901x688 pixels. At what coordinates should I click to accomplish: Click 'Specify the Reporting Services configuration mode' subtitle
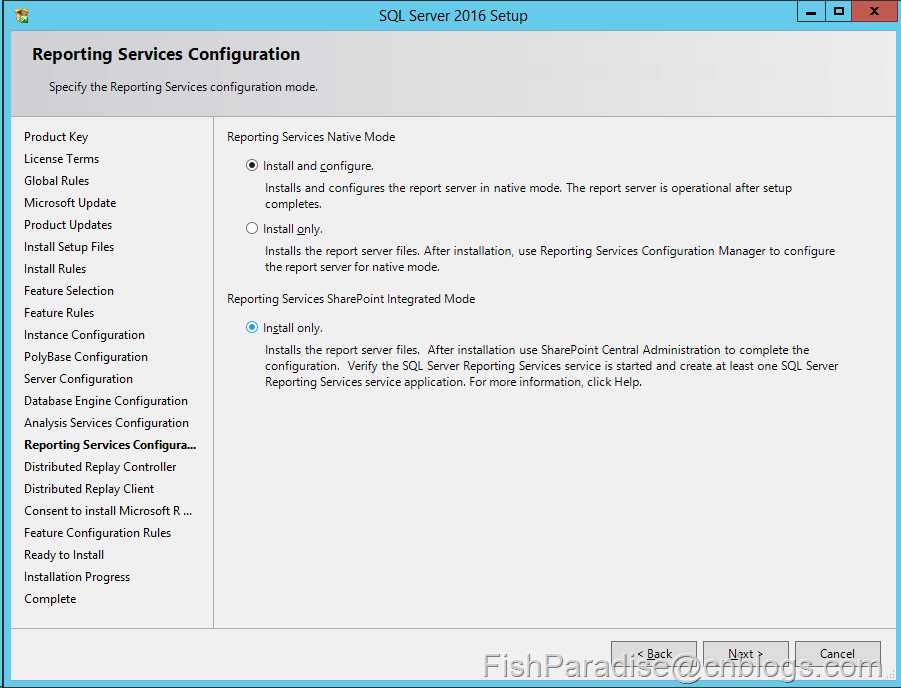(x=183, y=87)
